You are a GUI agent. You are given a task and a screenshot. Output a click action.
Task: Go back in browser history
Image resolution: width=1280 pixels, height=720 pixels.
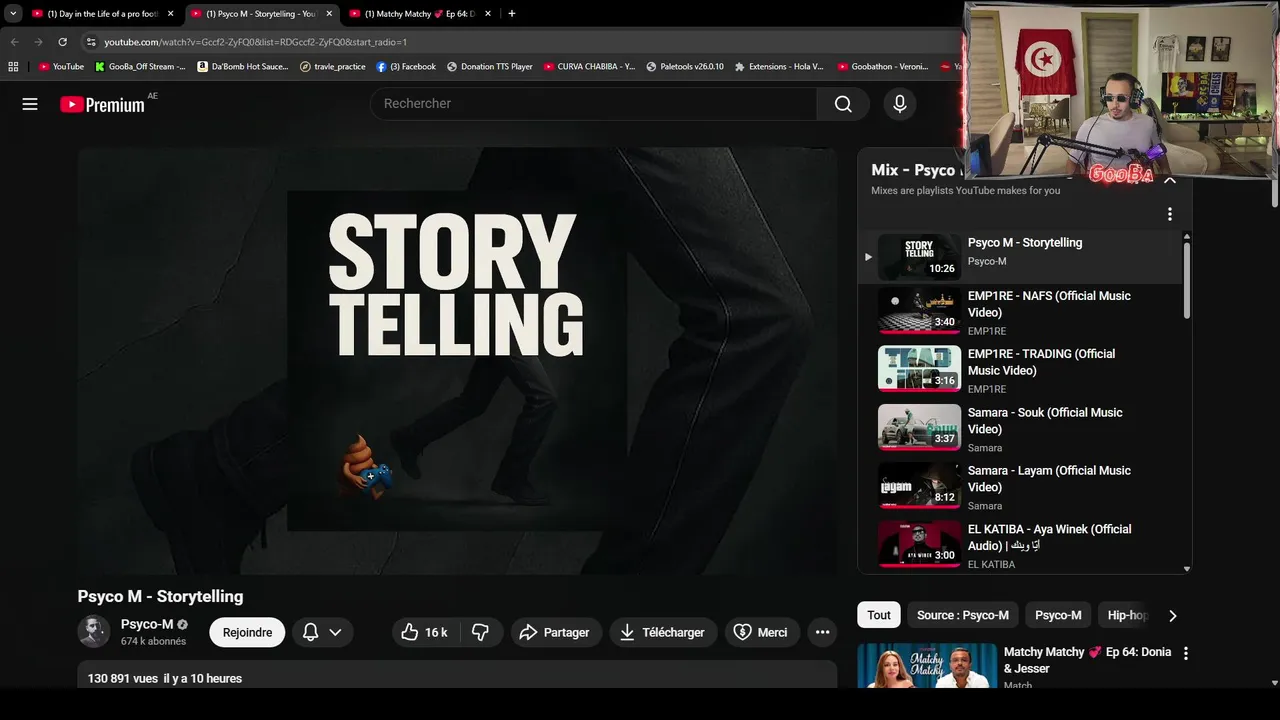(x=14, y=42)
